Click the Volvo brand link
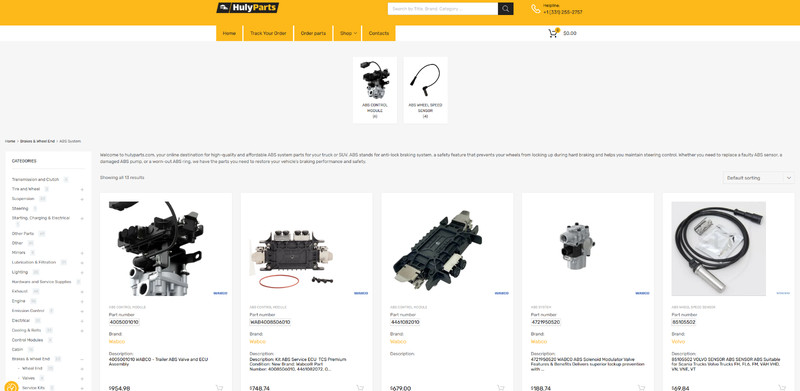This screenshot has height=391, width=800. point(678,341)
